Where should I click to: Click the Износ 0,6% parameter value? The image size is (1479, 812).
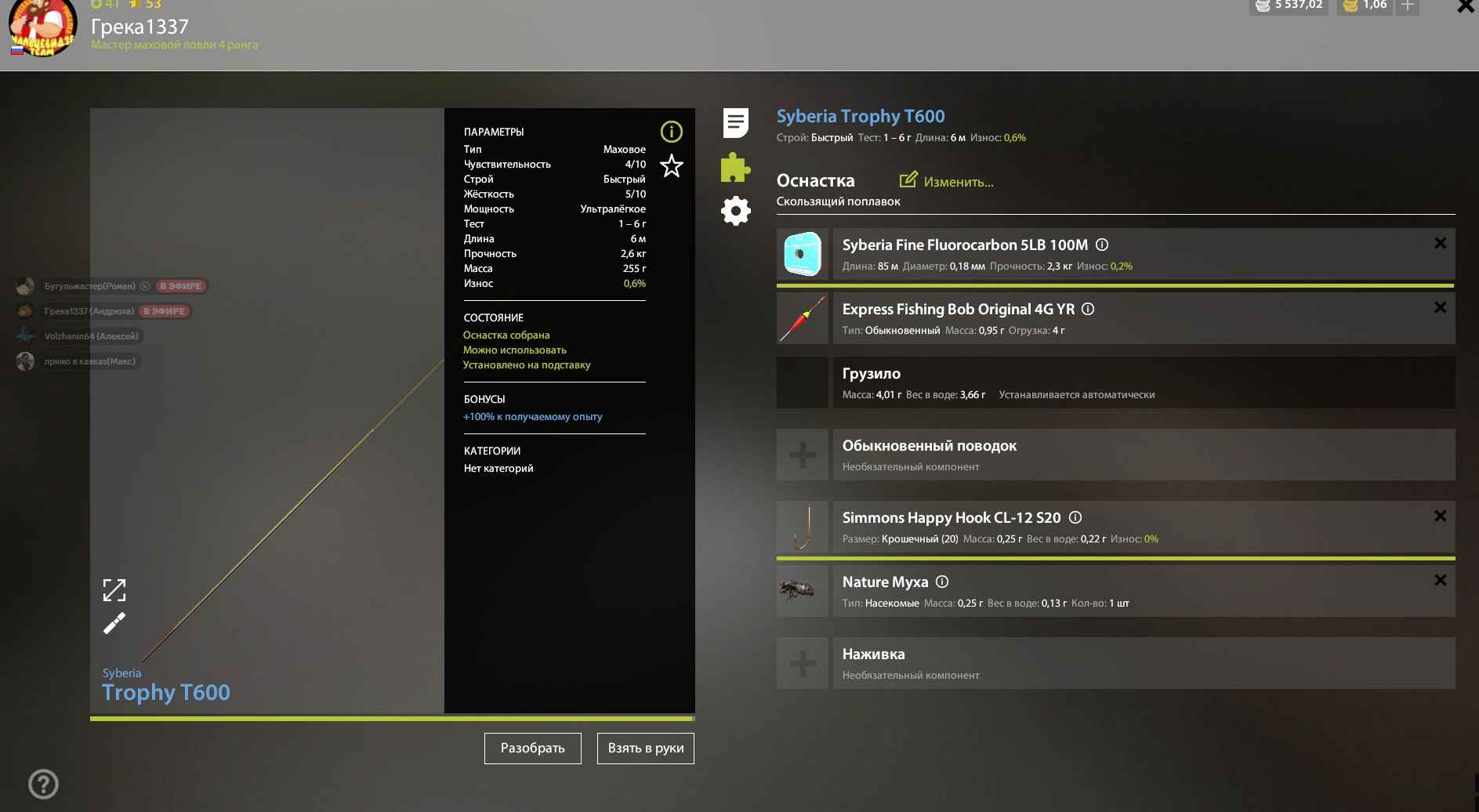pos(635,284)
